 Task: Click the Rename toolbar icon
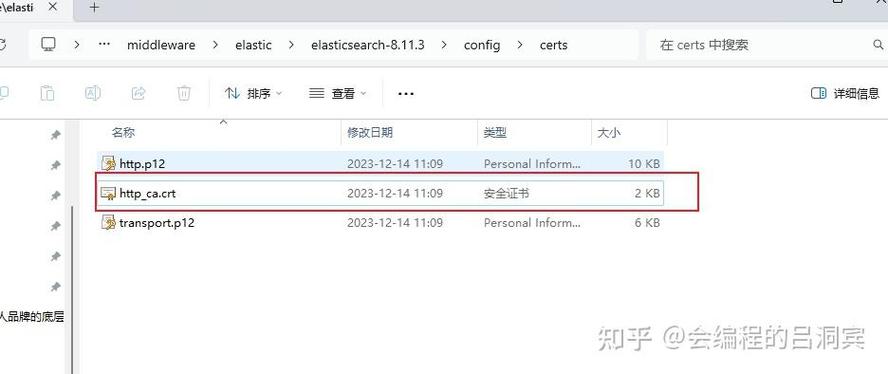(x=93, y=93)
